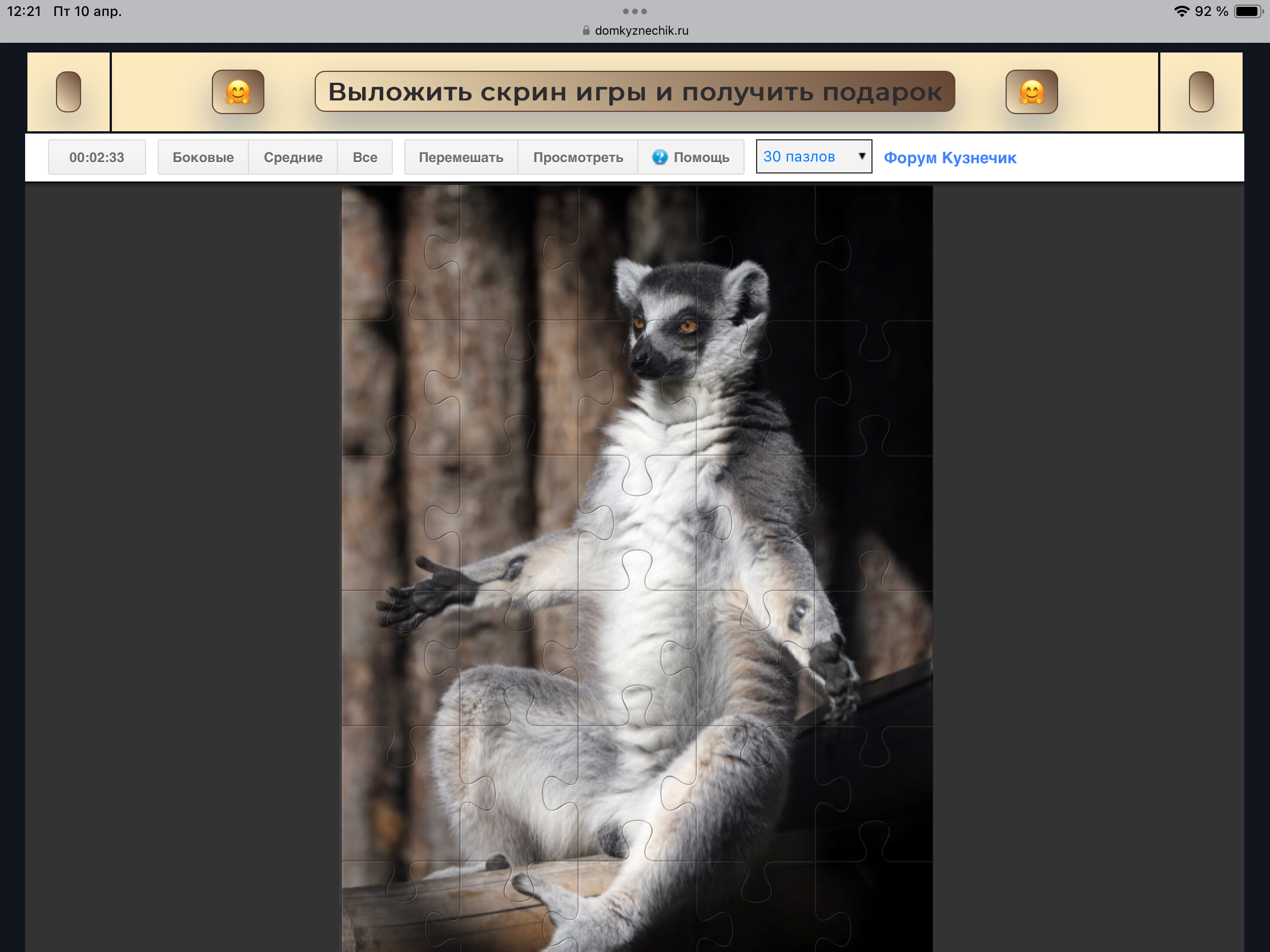This screenshot has width=1270, height=952.
Task: Tap the right rounded pill button
Action: pos(1200,92)
